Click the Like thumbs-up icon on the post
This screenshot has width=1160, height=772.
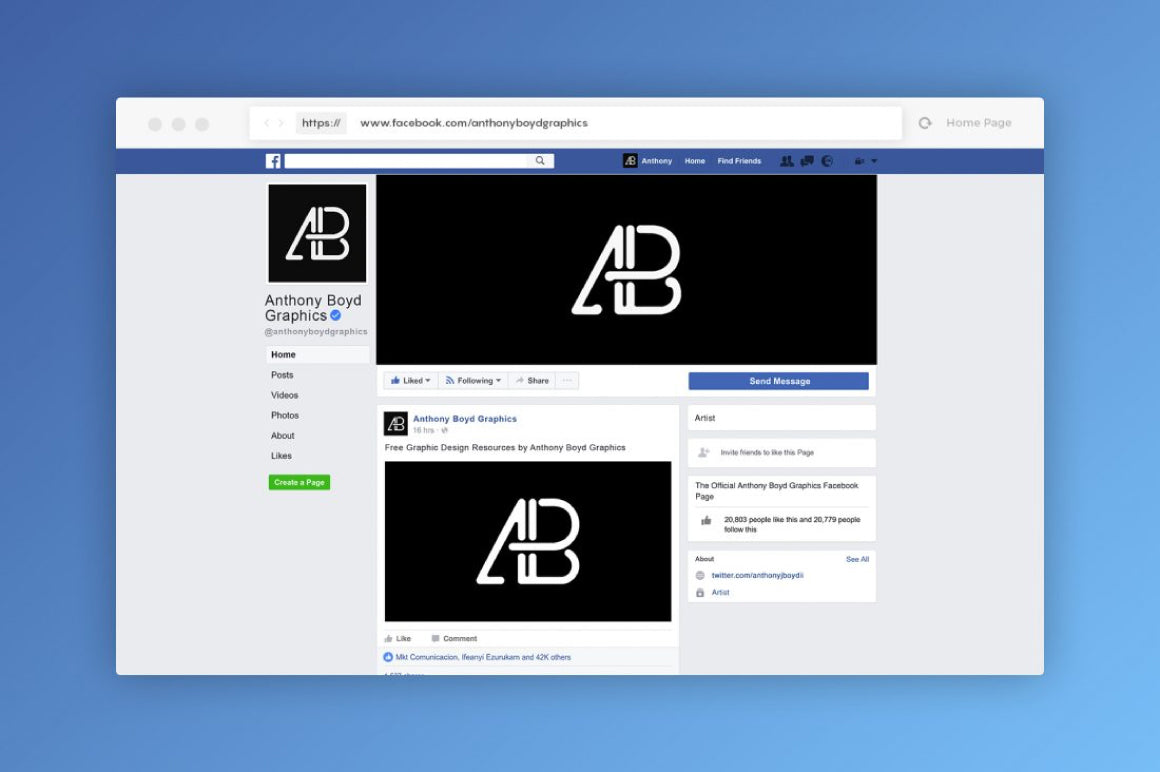pyautogui.click(x=391, y=638)
